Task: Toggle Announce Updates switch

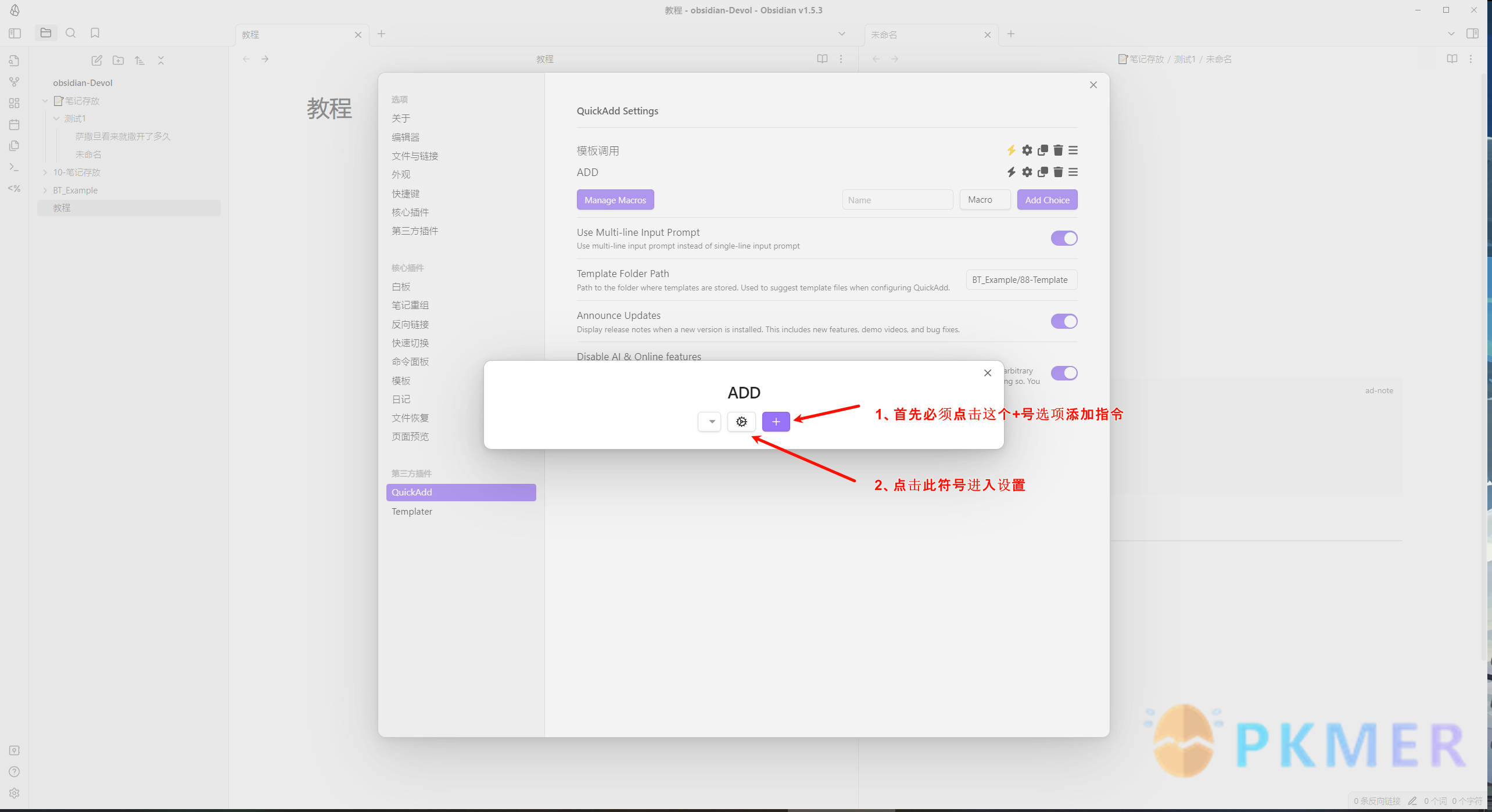Action: click(1064, 321)
